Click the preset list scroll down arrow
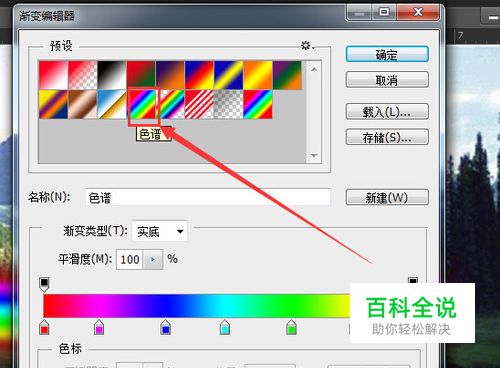Image resolution: width=500 pixels, height=368 pixels. coord(314,155)
